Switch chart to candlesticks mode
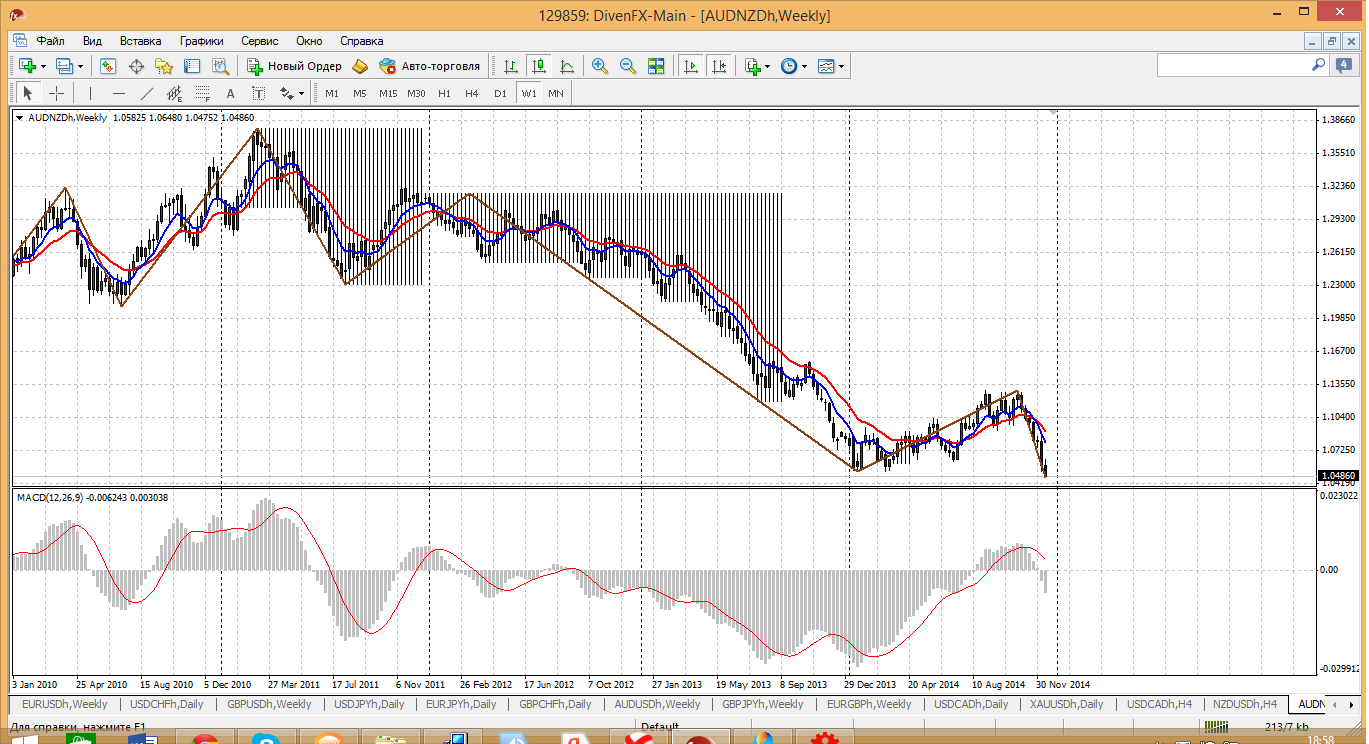The image size is (1369, 744). [539, 66]
